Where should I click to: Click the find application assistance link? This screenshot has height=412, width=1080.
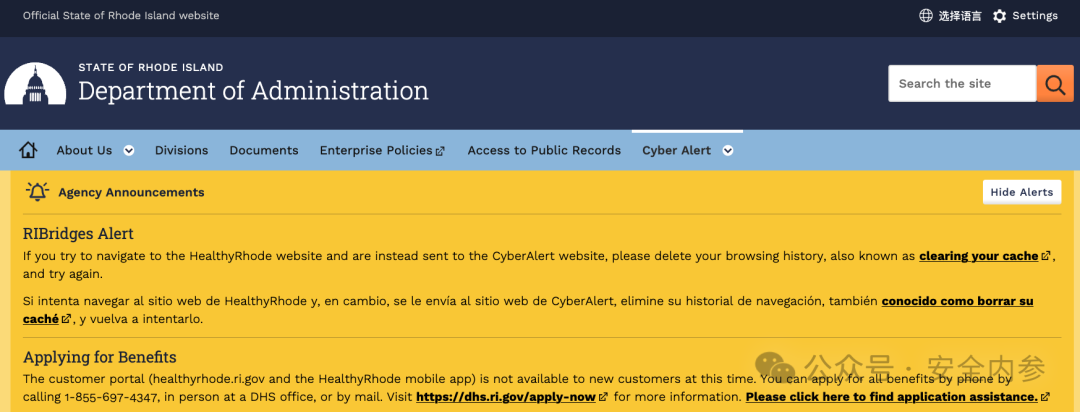[x=892, y=397]
